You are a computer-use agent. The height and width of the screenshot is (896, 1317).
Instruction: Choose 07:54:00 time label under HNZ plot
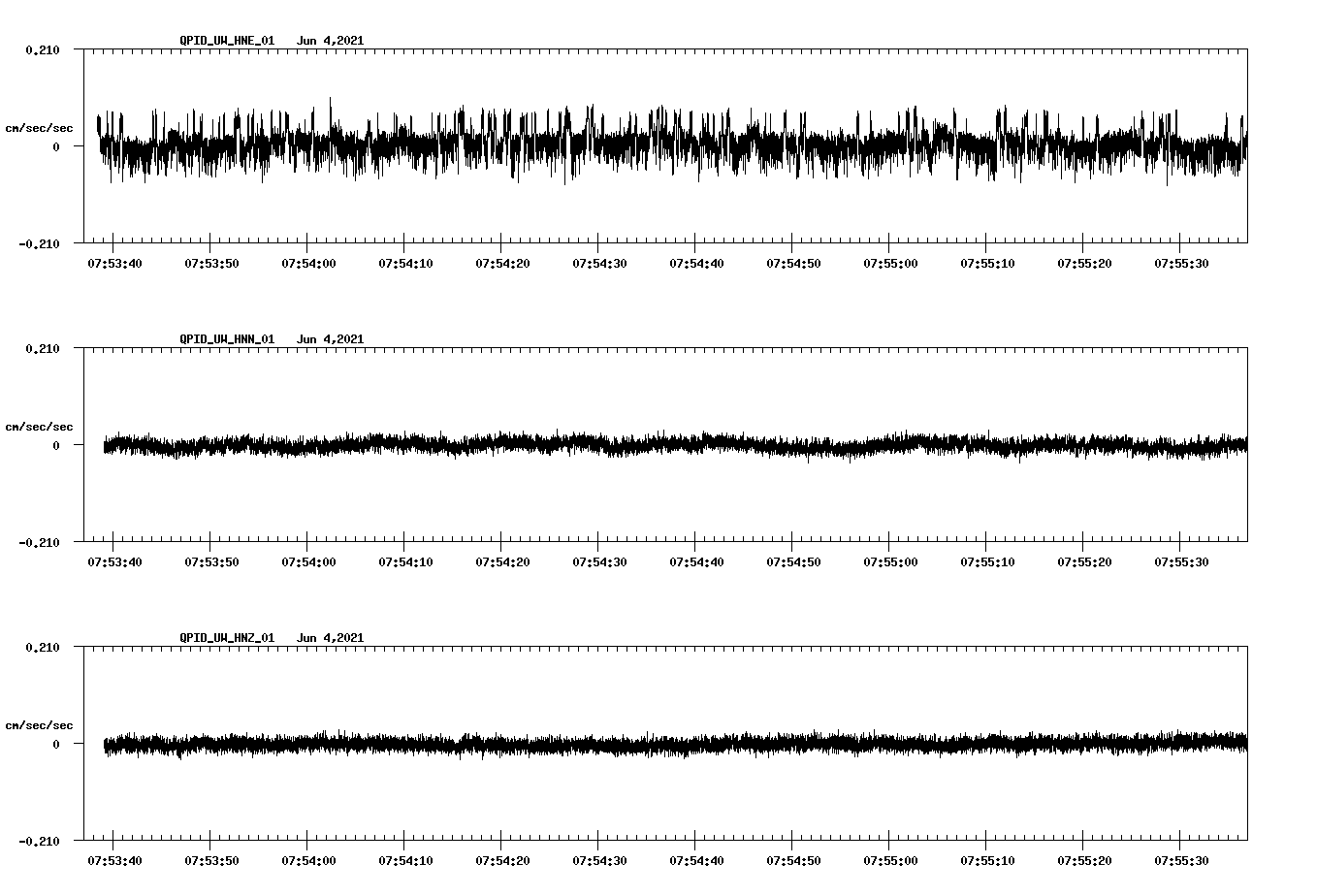click(x=308, y=861)
